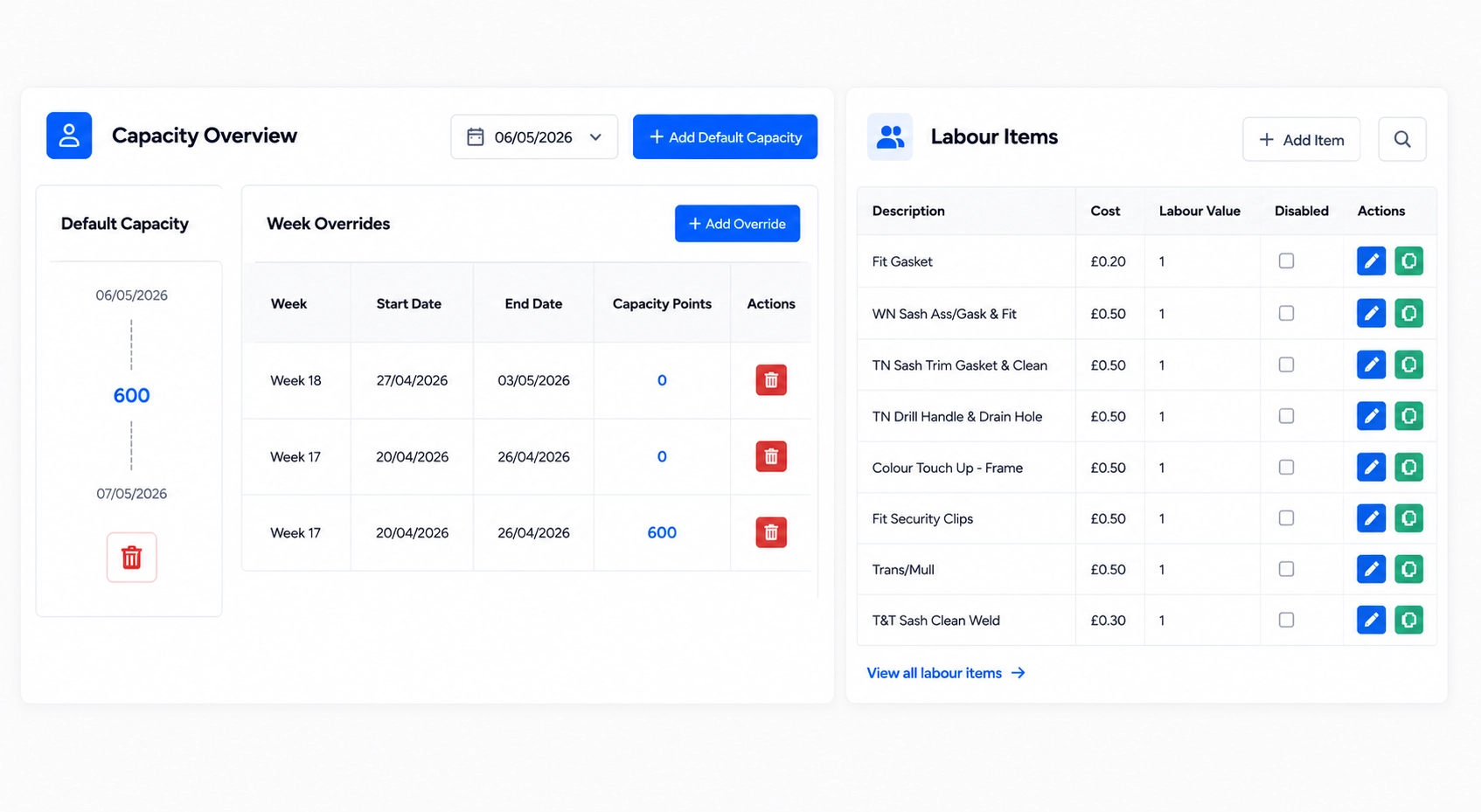The width and height of the screenshot is (1481, 812).
Task: Expand the 06/05/2026 date dropdown chevron
Action: [x=595, y=137]
